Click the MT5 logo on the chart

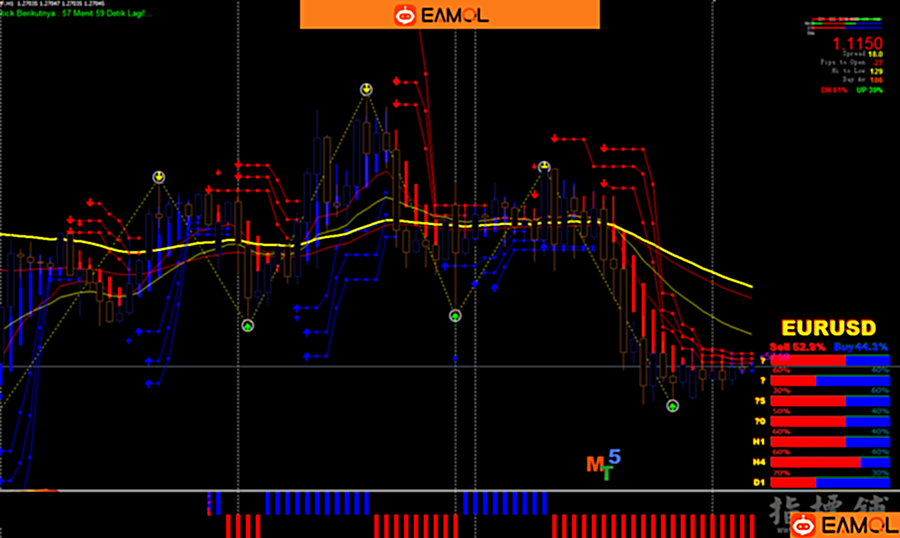tap(603, 465)
